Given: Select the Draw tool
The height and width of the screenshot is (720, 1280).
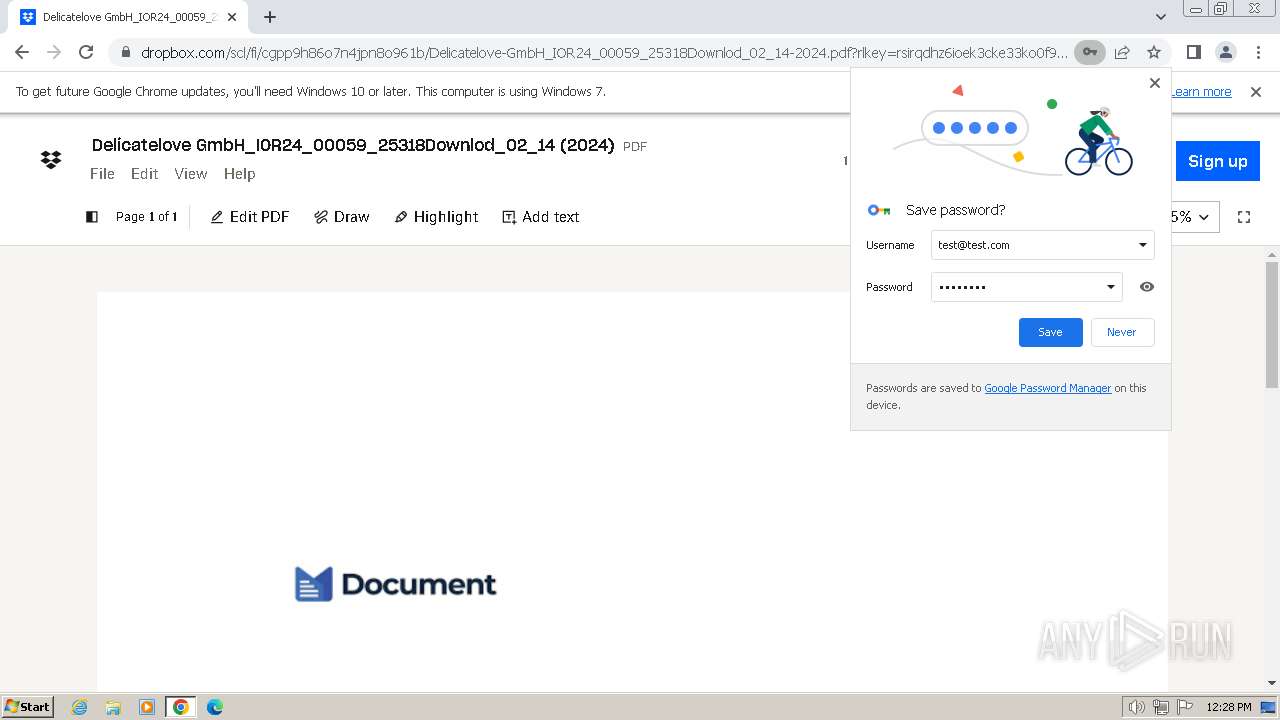Looking at the screenshot, I should (342, 217).
